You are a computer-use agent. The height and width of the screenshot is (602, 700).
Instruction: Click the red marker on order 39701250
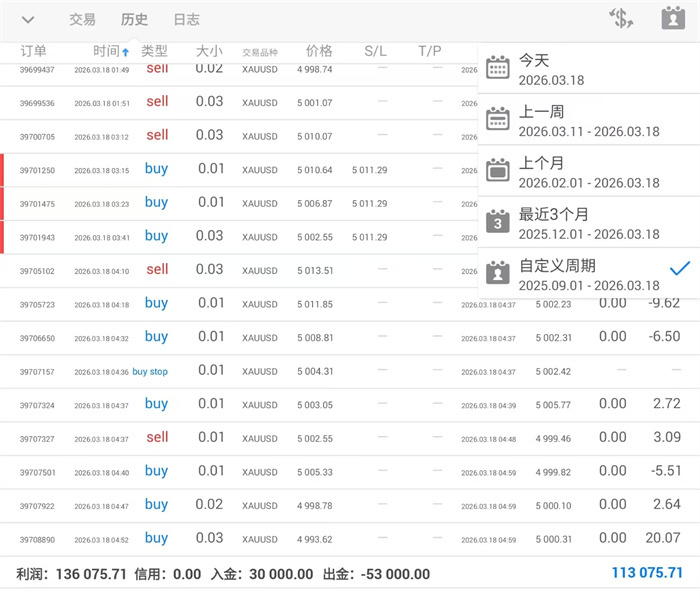pyautogui.click(x=3, y=170)
